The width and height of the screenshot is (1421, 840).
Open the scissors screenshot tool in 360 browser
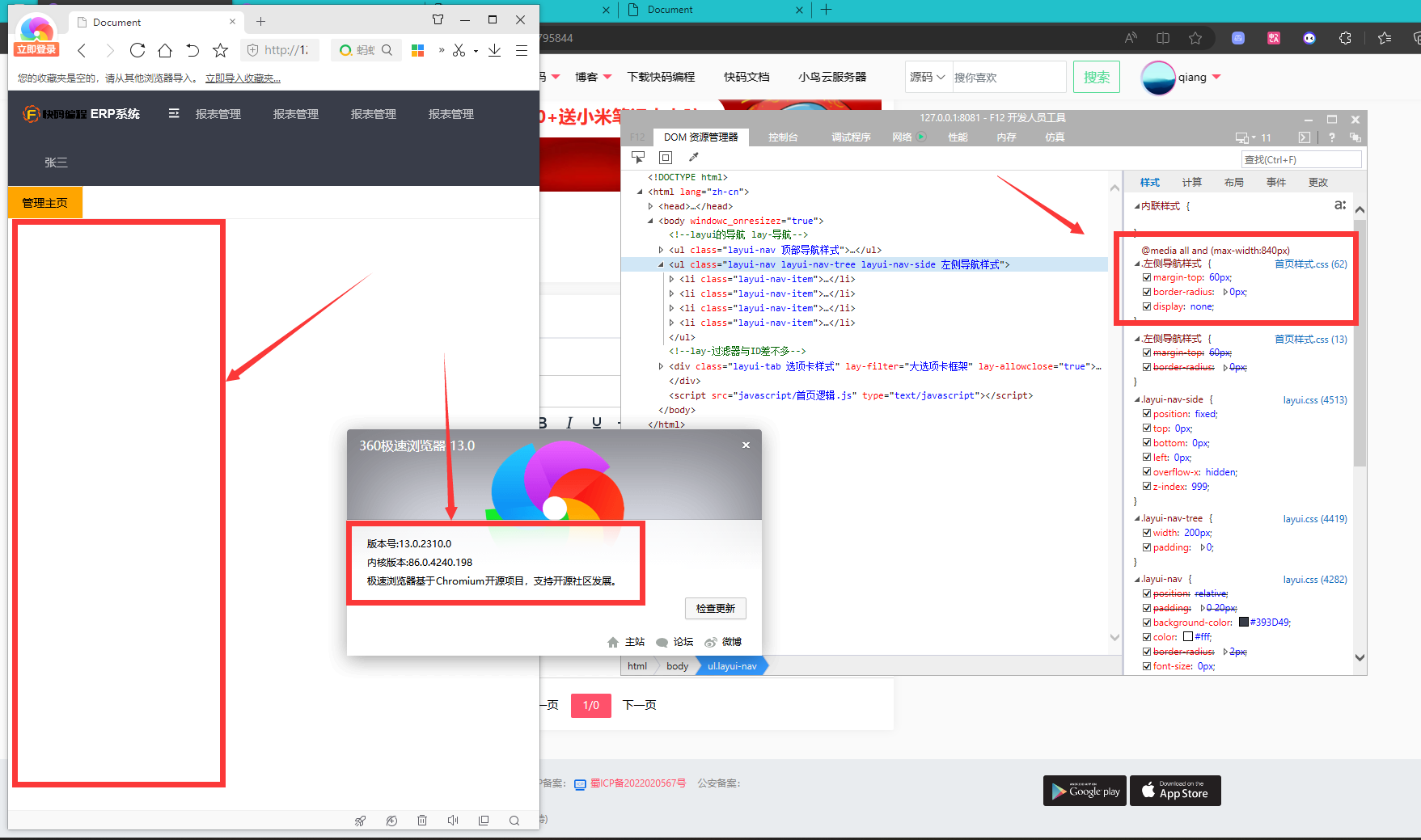click(x=459, y=50)
